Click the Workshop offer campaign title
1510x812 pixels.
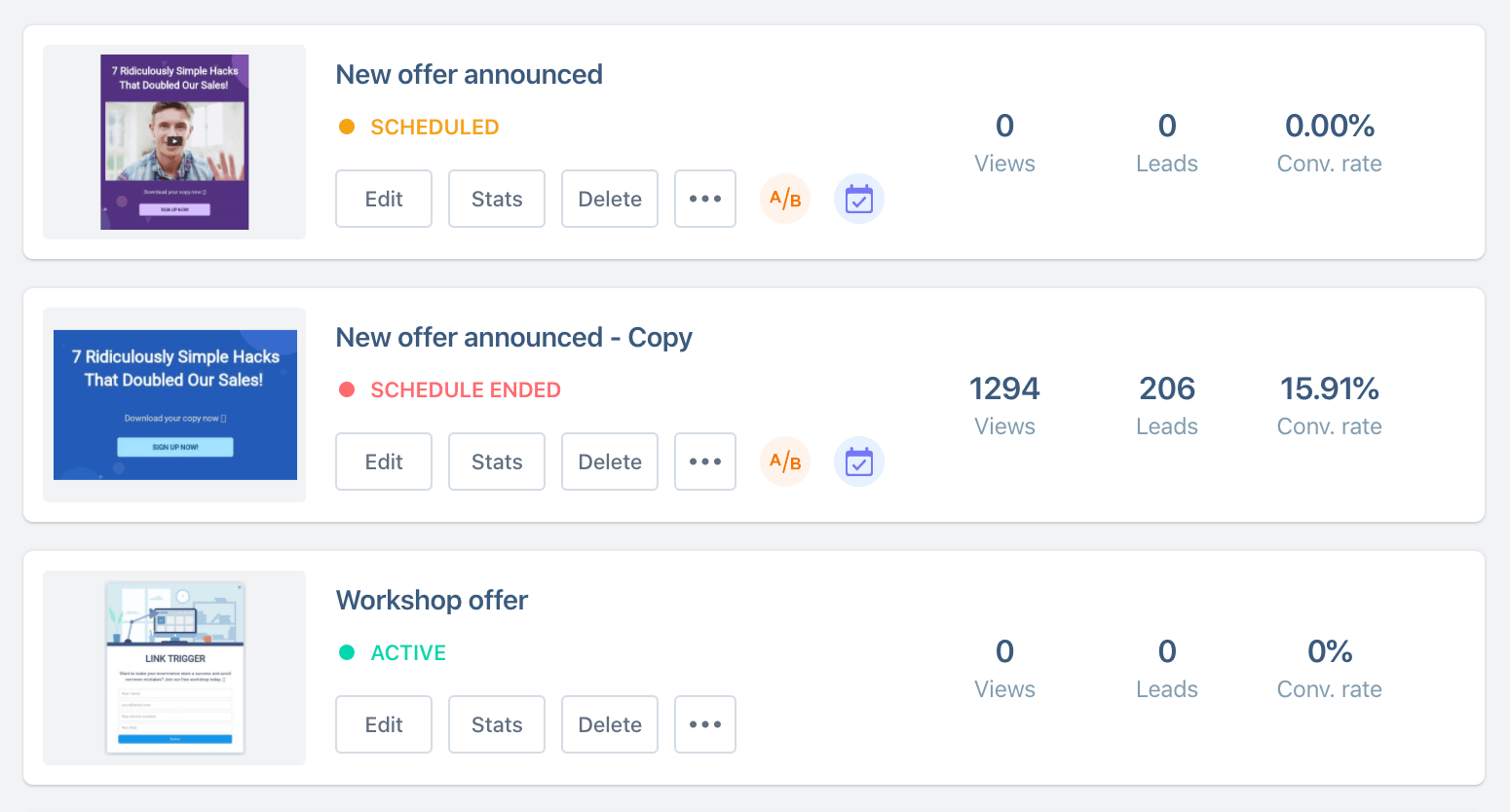[432, 600]
